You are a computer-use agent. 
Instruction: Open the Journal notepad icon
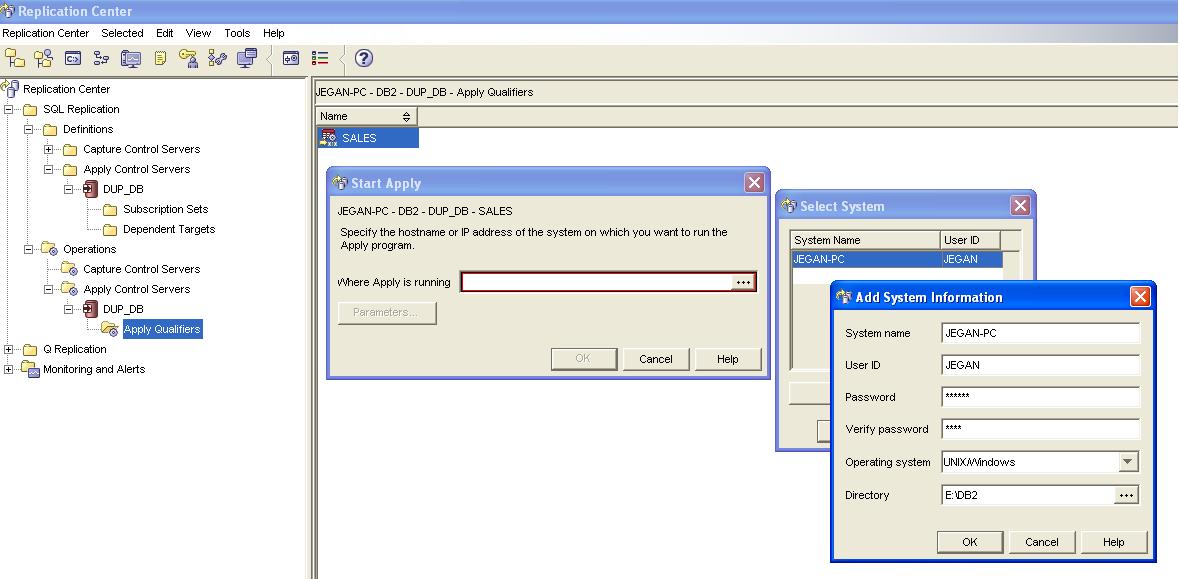pos(158,58)
